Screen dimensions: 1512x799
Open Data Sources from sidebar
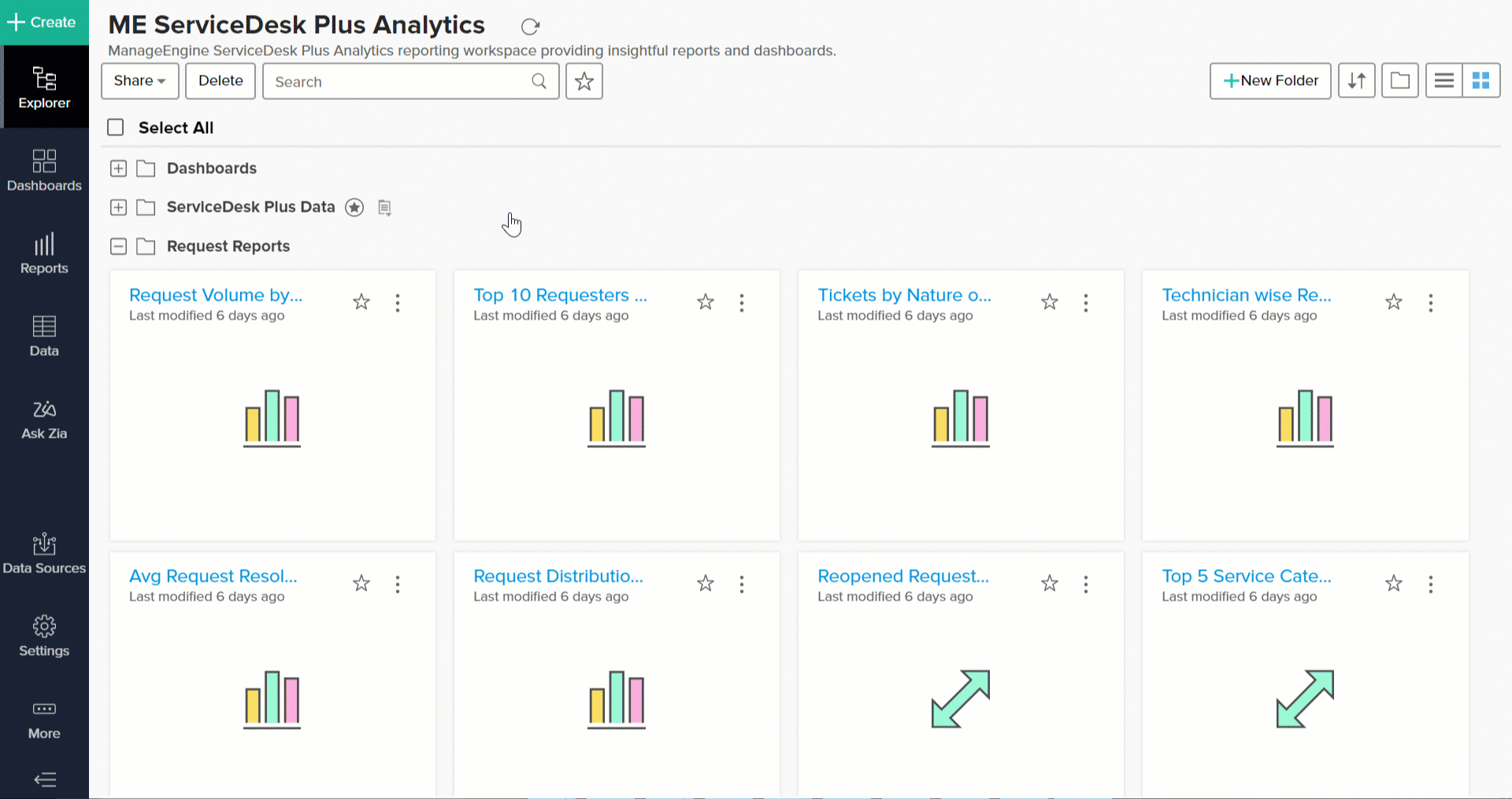click(x=44, y=553)
